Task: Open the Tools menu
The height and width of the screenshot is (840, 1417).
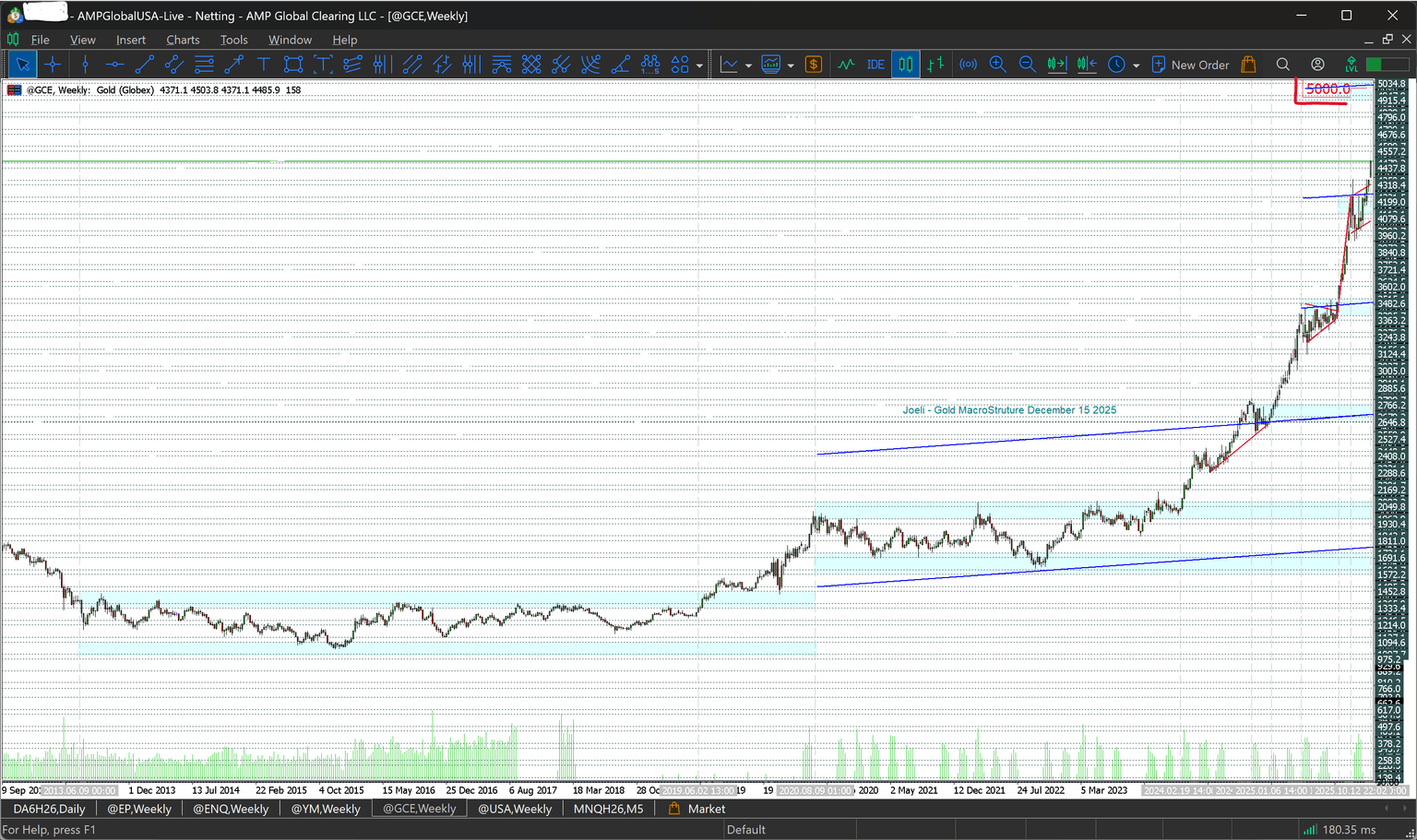Action: coord(234,40)
